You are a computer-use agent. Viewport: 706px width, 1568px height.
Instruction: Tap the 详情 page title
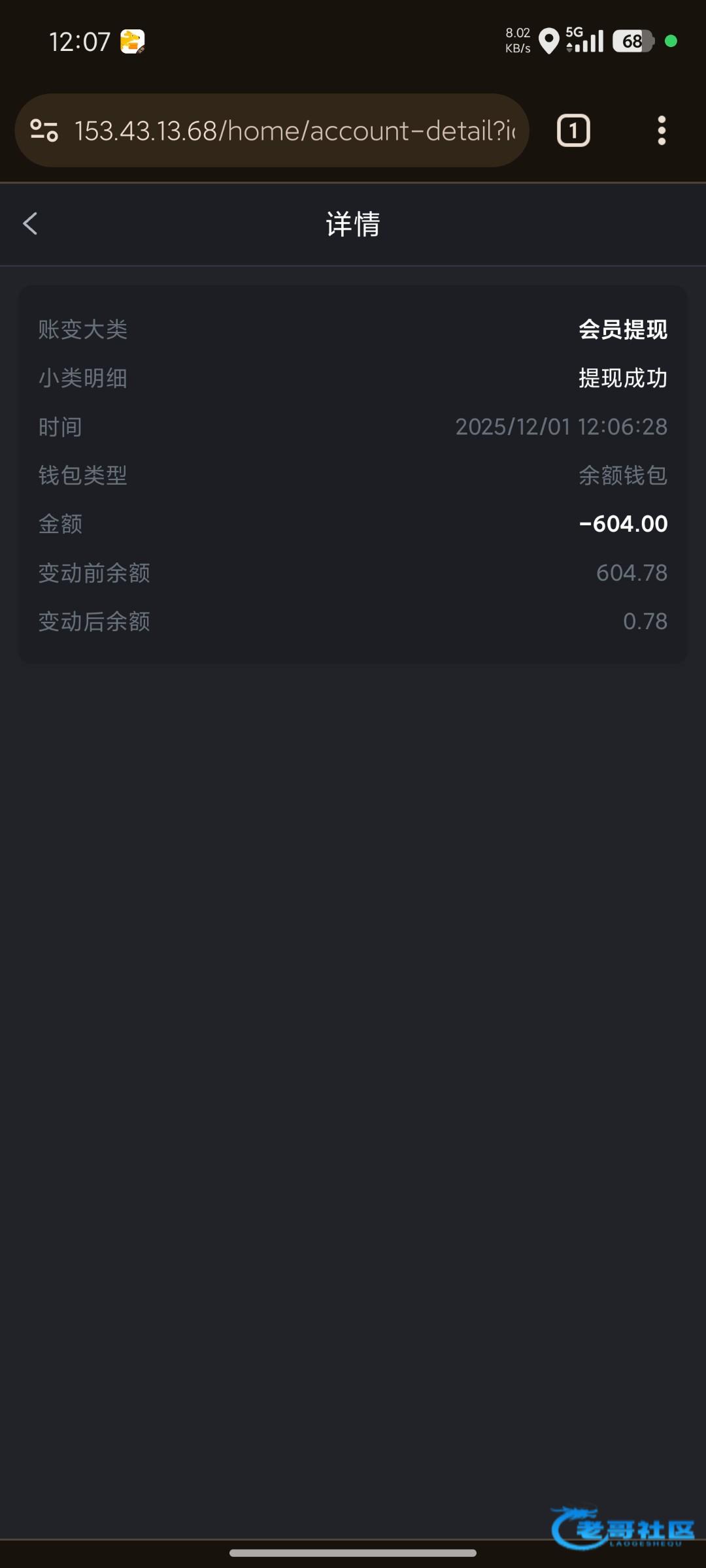tap(353, 224)
